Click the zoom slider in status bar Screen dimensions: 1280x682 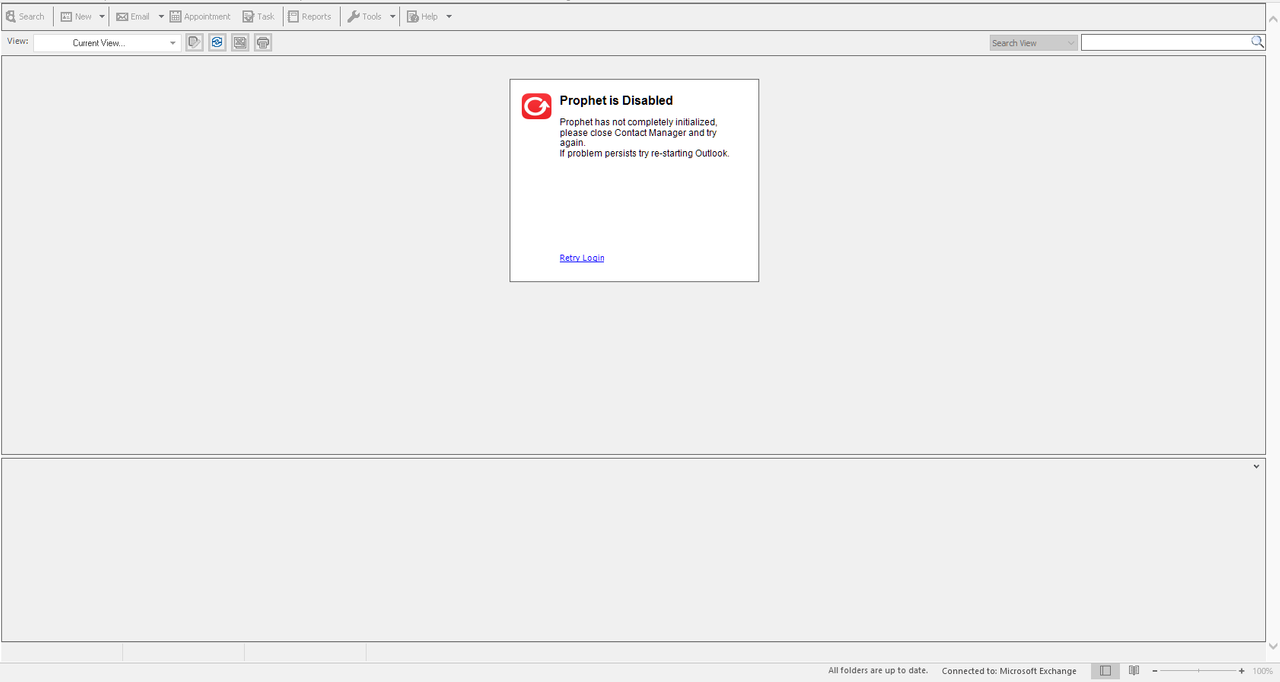point(1198,671)
